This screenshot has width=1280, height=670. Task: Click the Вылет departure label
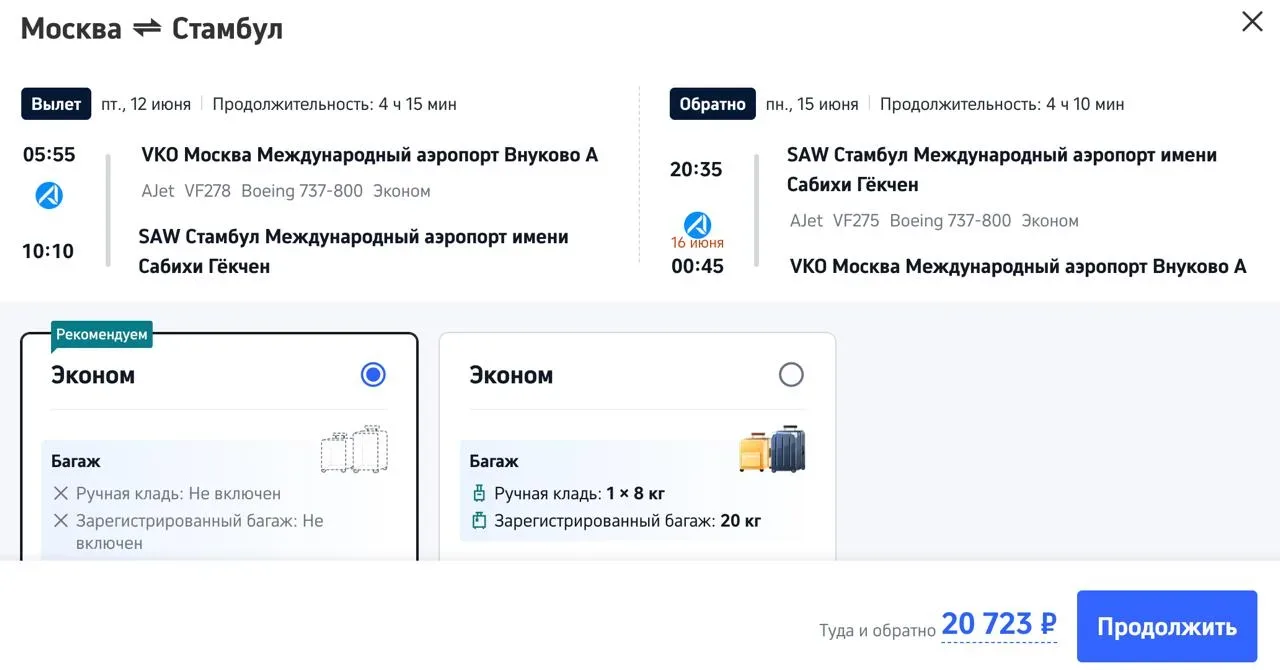[56, 104]
